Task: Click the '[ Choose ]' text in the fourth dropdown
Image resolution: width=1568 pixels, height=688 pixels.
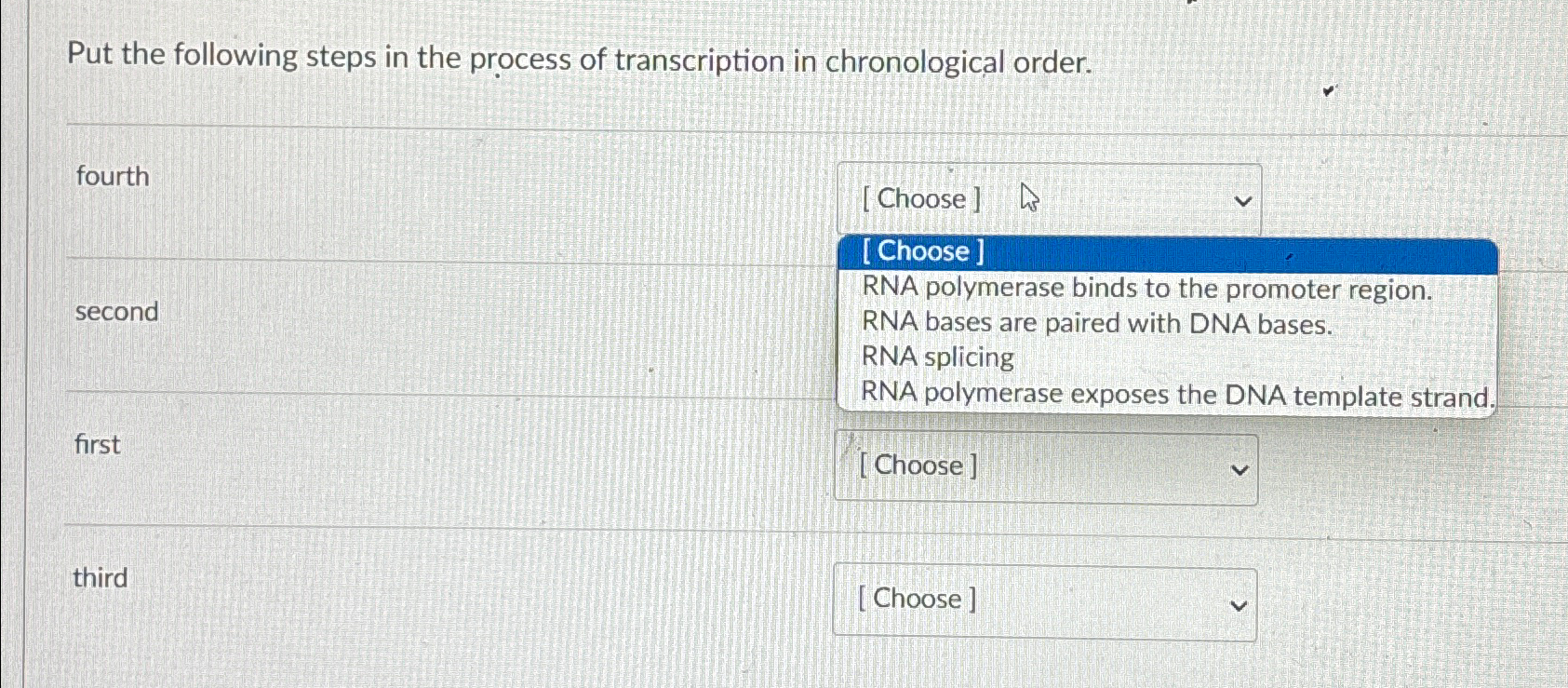Action: pos(918,198)
